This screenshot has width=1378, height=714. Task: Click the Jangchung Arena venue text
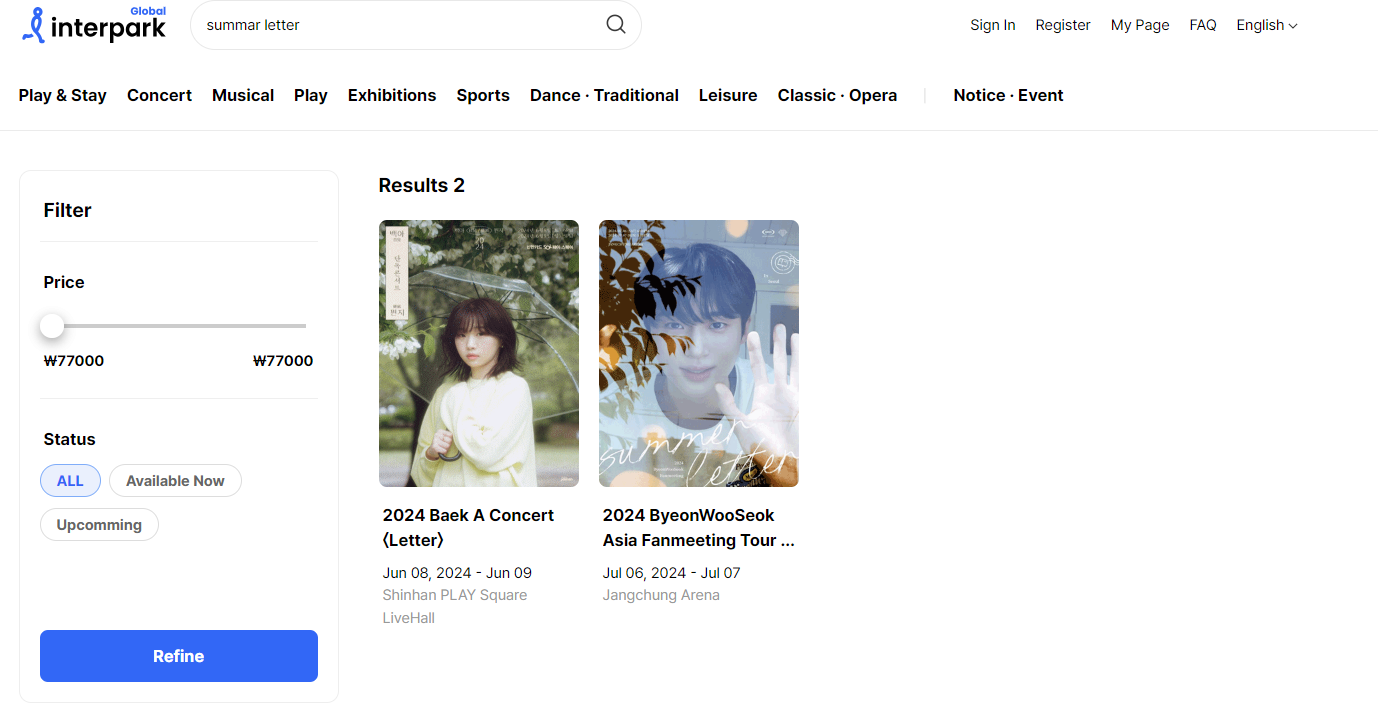click(x=661, y=595)
